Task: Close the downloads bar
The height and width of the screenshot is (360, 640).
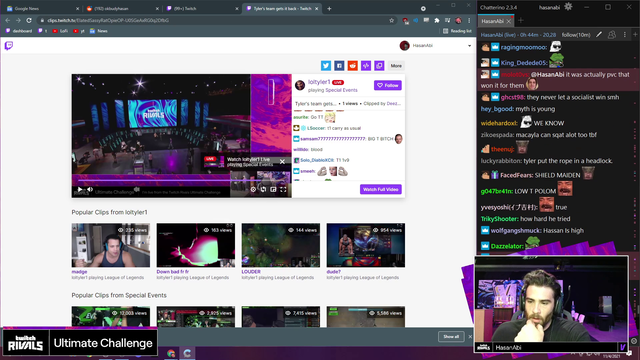Action: pos(470,337)
